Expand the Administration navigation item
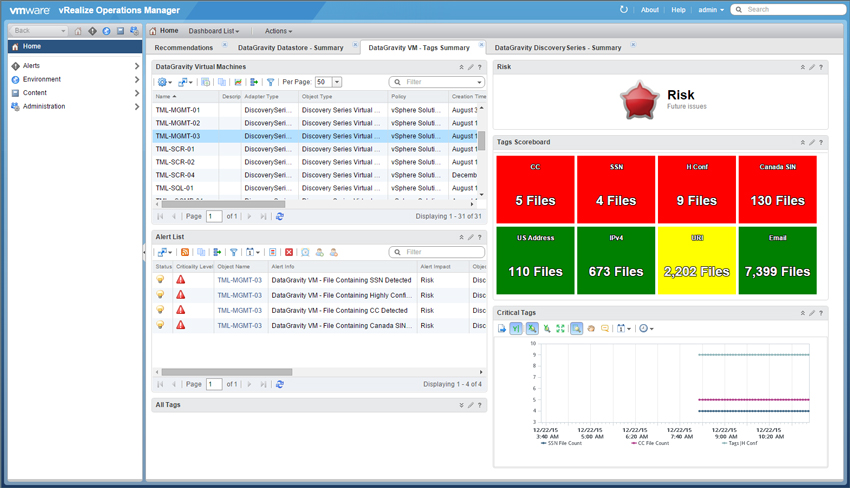This screenshot has height=488, width=850. coord(137,106)
